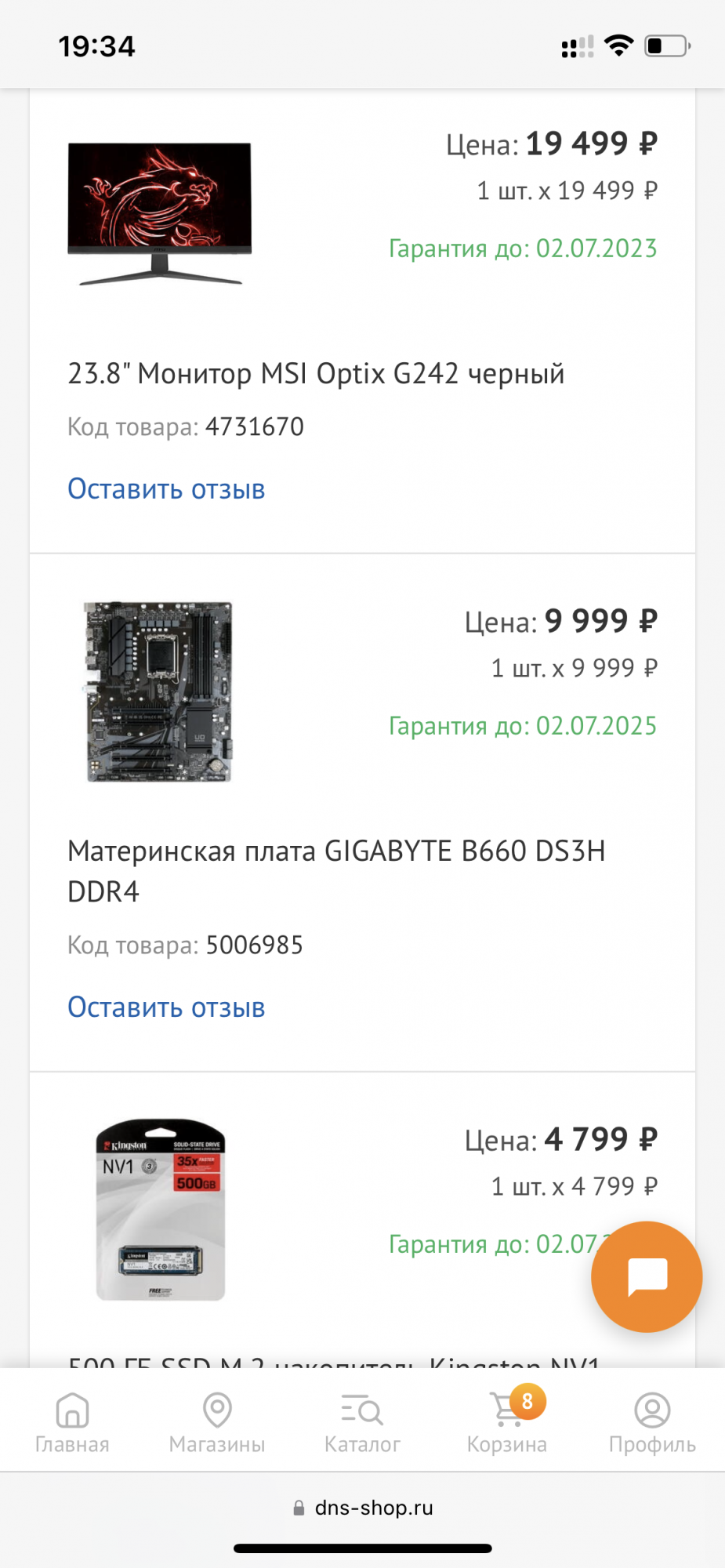Open the orange chat support bubble
The height and width of the screenshot is (1568, 725).
(x=646, y=1276)
